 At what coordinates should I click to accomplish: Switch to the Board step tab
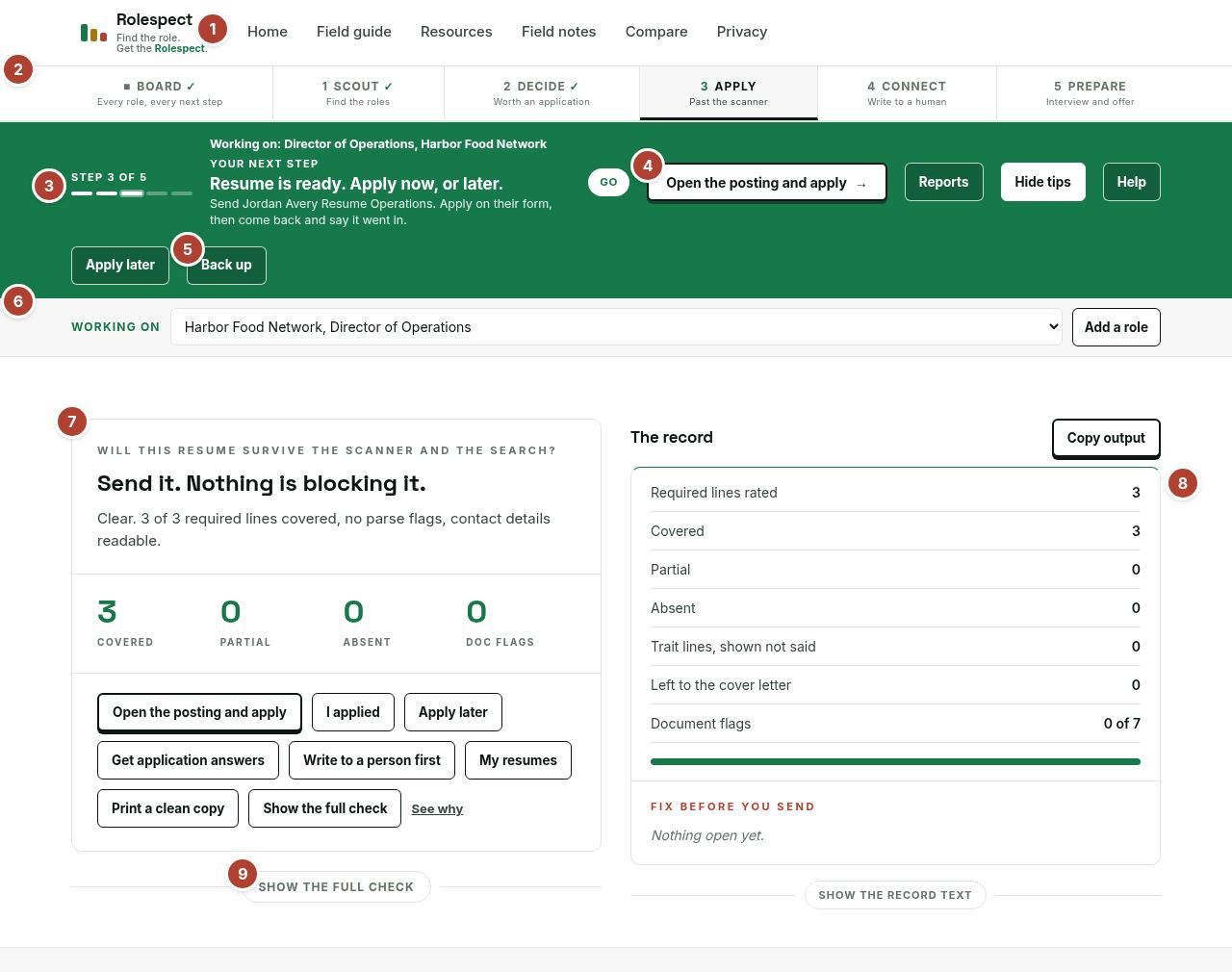(160, 93)
